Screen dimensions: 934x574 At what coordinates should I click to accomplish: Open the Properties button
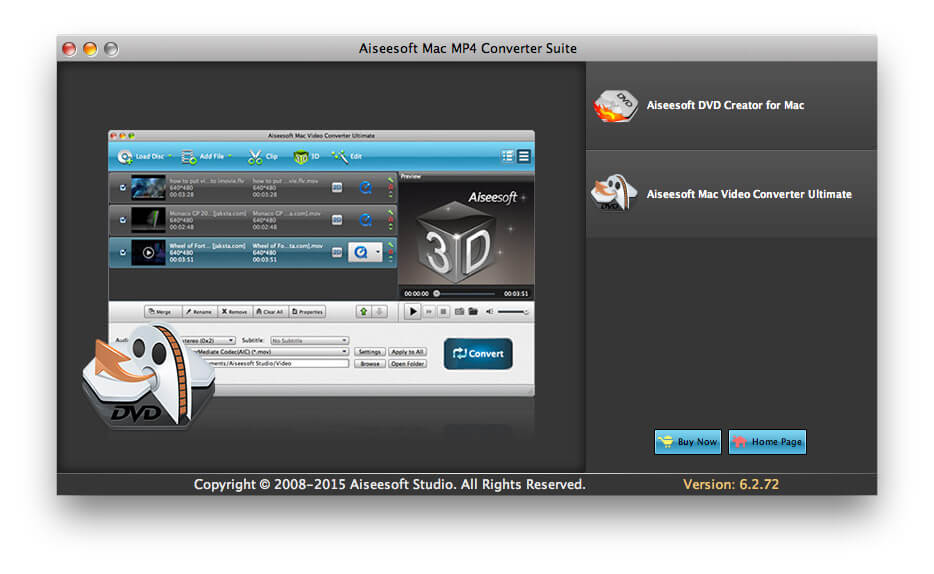coord(307,311)
